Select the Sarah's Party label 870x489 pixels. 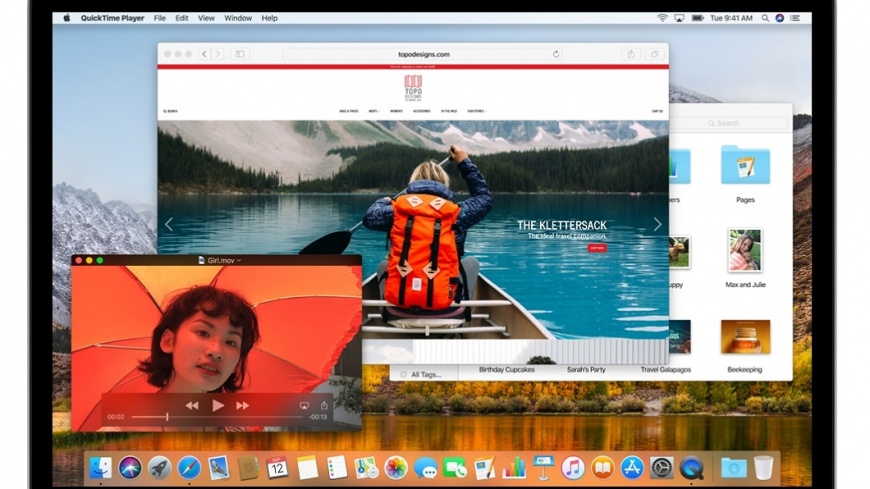click(586, 370)
